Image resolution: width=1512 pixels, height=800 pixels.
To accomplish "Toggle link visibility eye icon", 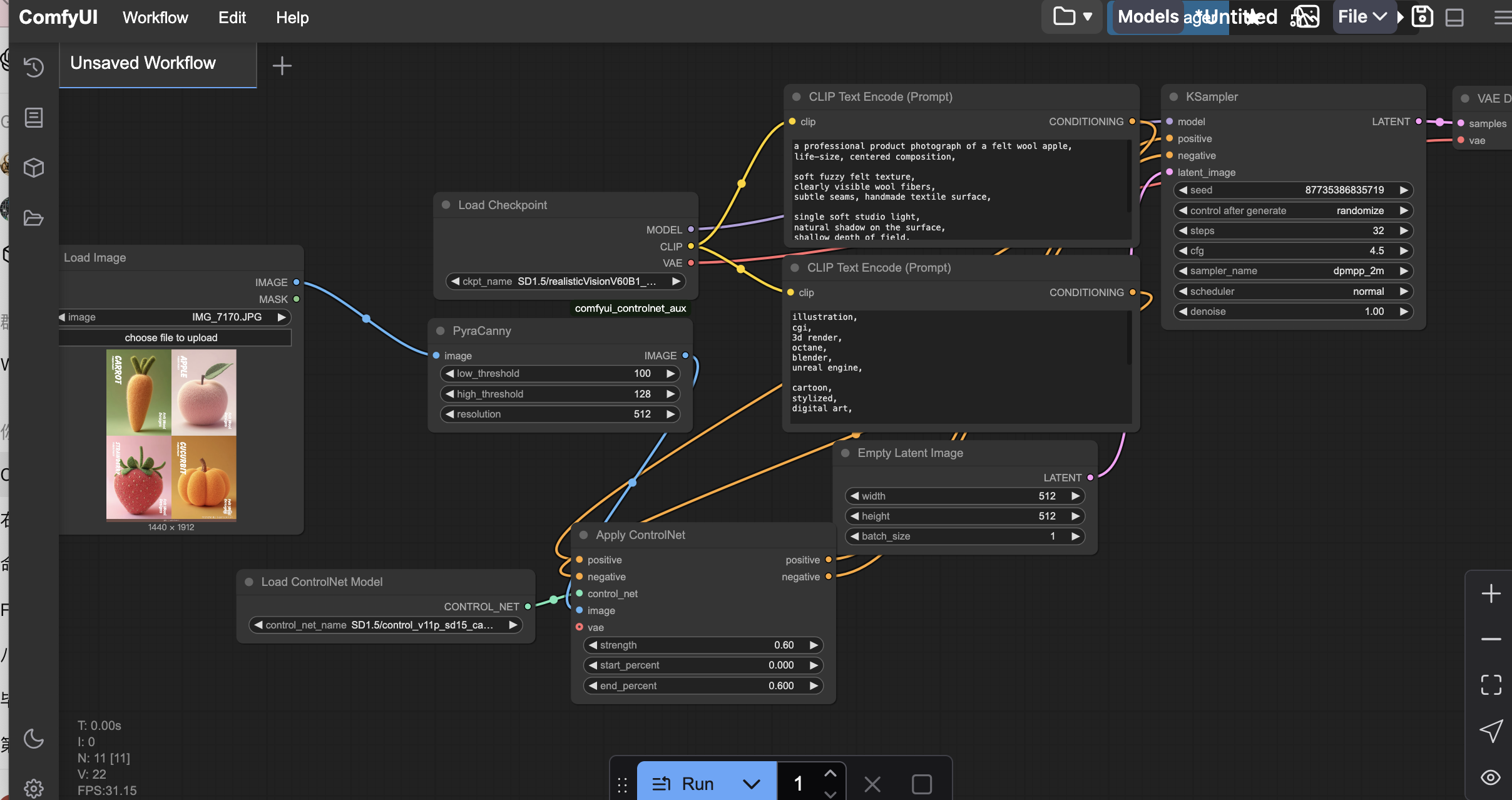I will (x=1491, y=777).
